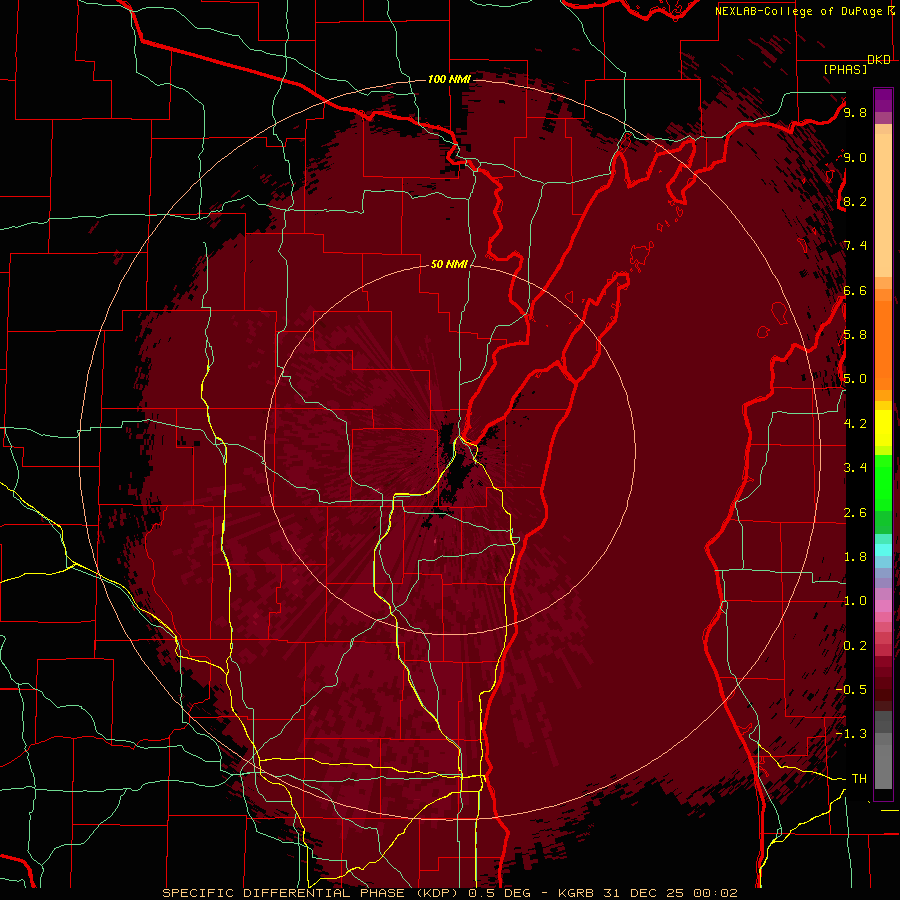
Task: Click the TH threshold label in legend
Action: 859,779
